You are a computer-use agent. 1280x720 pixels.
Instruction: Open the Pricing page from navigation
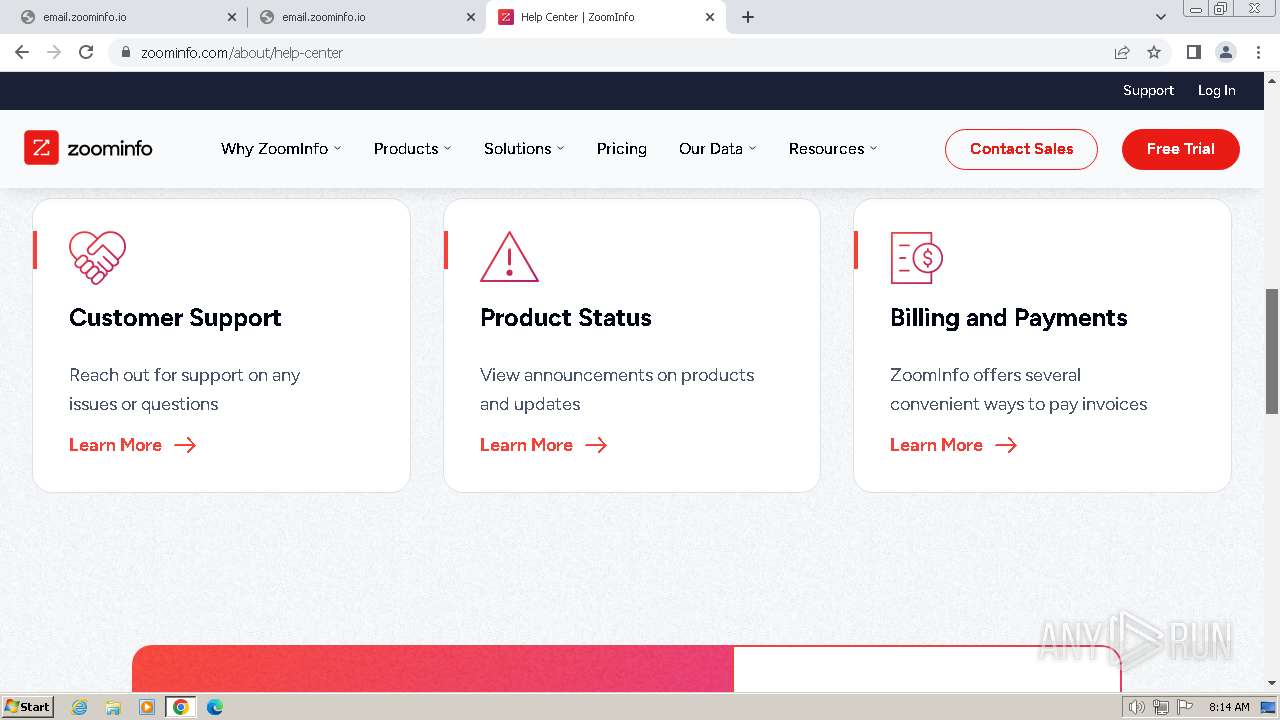[x=622, y=148]
